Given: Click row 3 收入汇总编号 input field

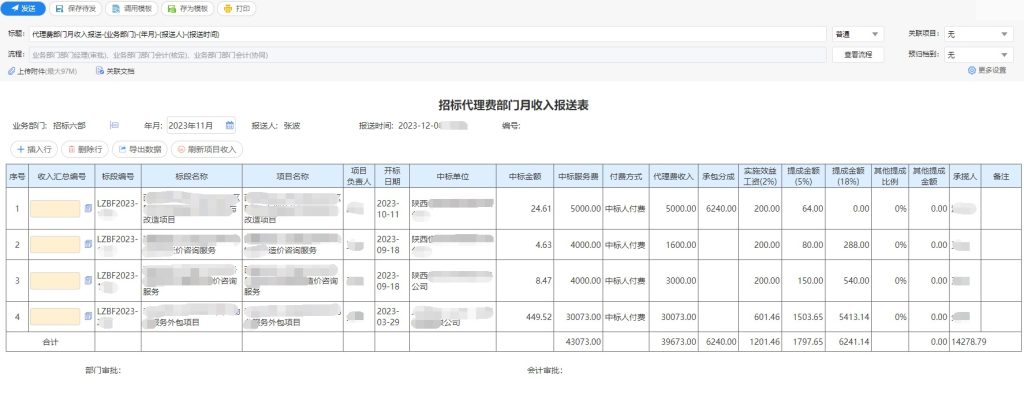Looking at the screenshot, I should pyautogui.click(x=56, y=281).
